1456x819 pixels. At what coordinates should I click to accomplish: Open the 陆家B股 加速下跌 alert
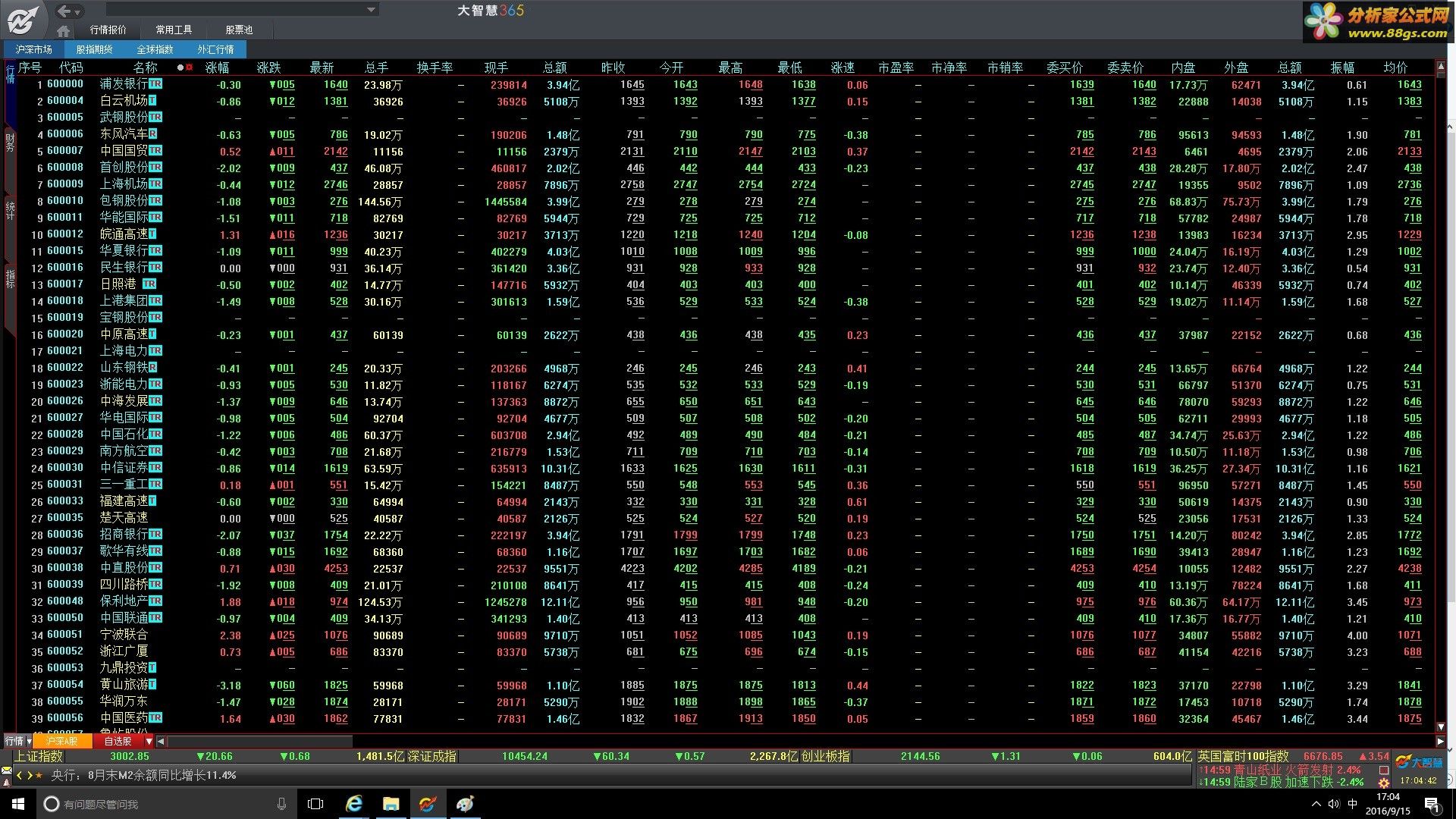tap(1282, 782)
